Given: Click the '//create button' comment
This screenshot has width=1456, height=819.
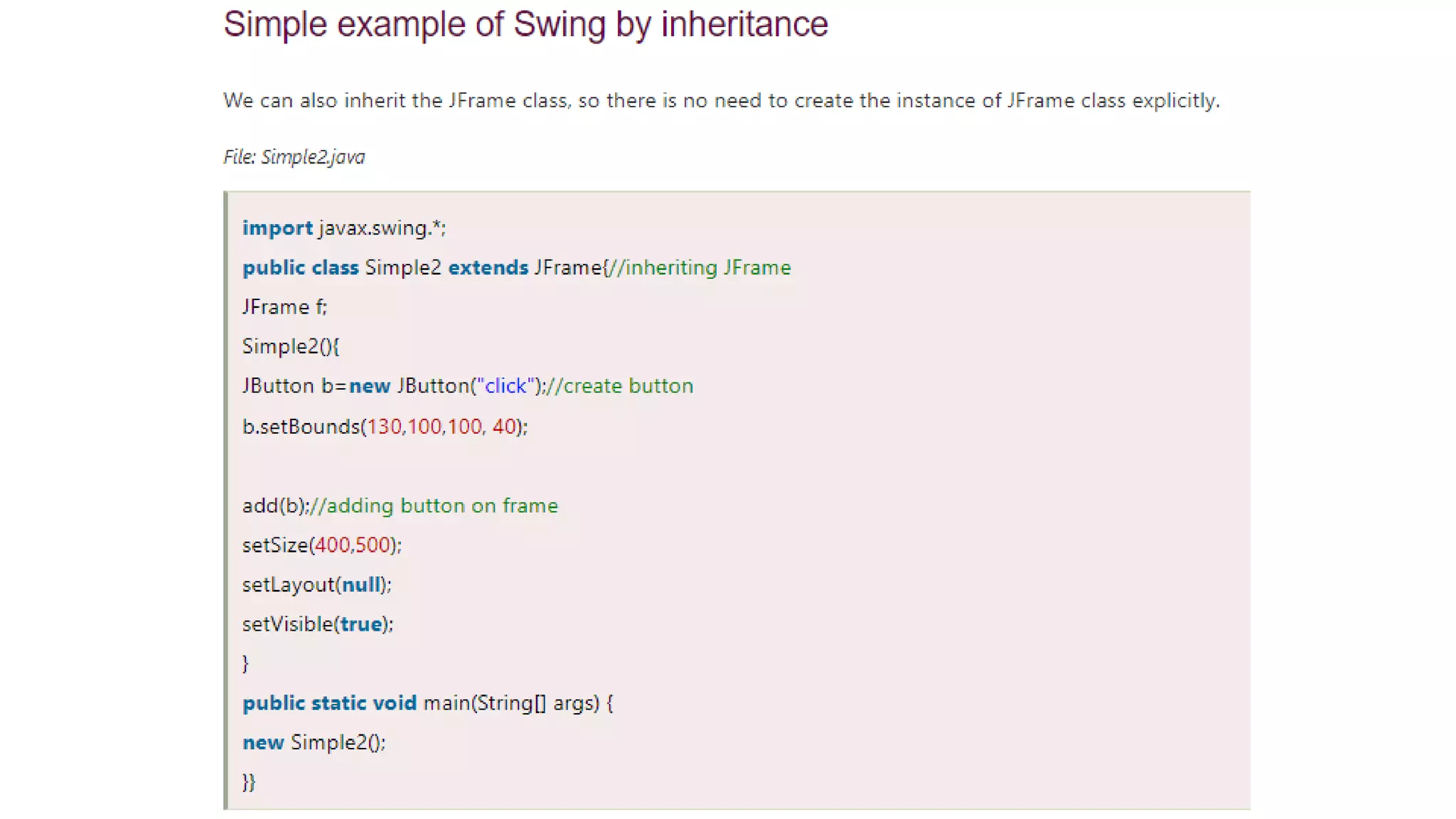Looking at the screenshot, I should [x=620, y=386].
